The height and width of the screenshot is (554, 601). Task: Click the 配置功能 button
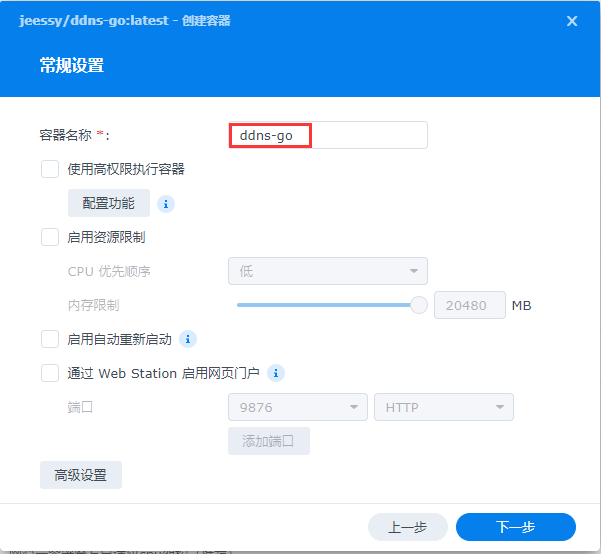point(109,203)
